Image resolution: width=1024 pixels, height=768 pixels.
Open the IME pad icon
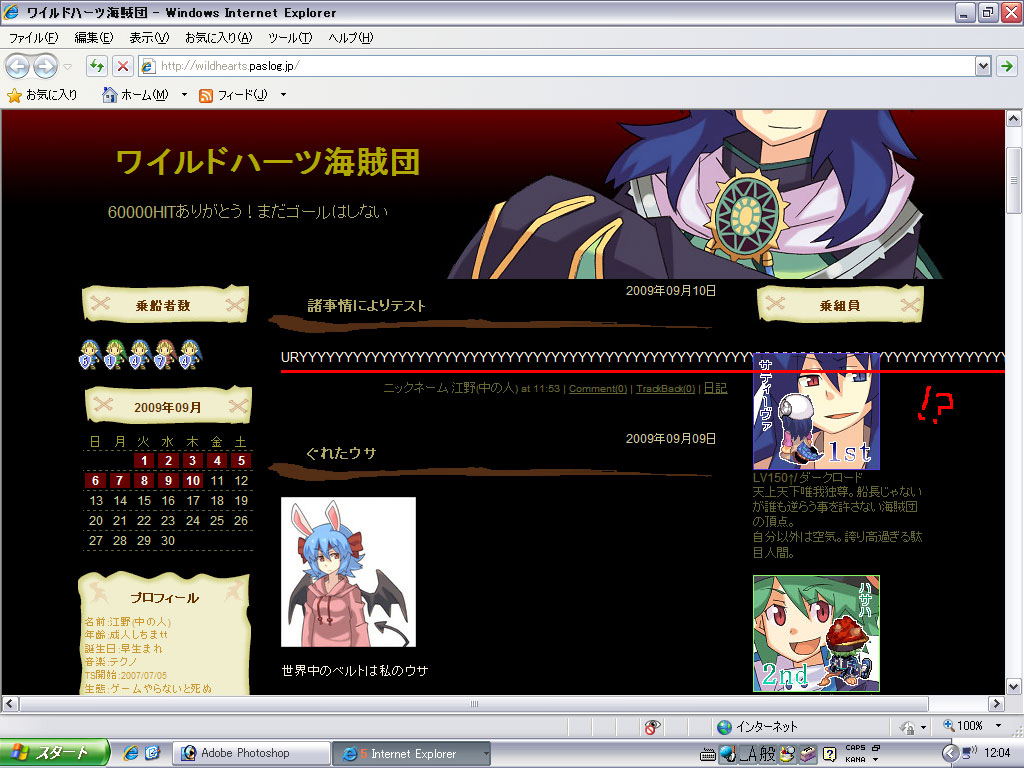(x=788, y=754)
